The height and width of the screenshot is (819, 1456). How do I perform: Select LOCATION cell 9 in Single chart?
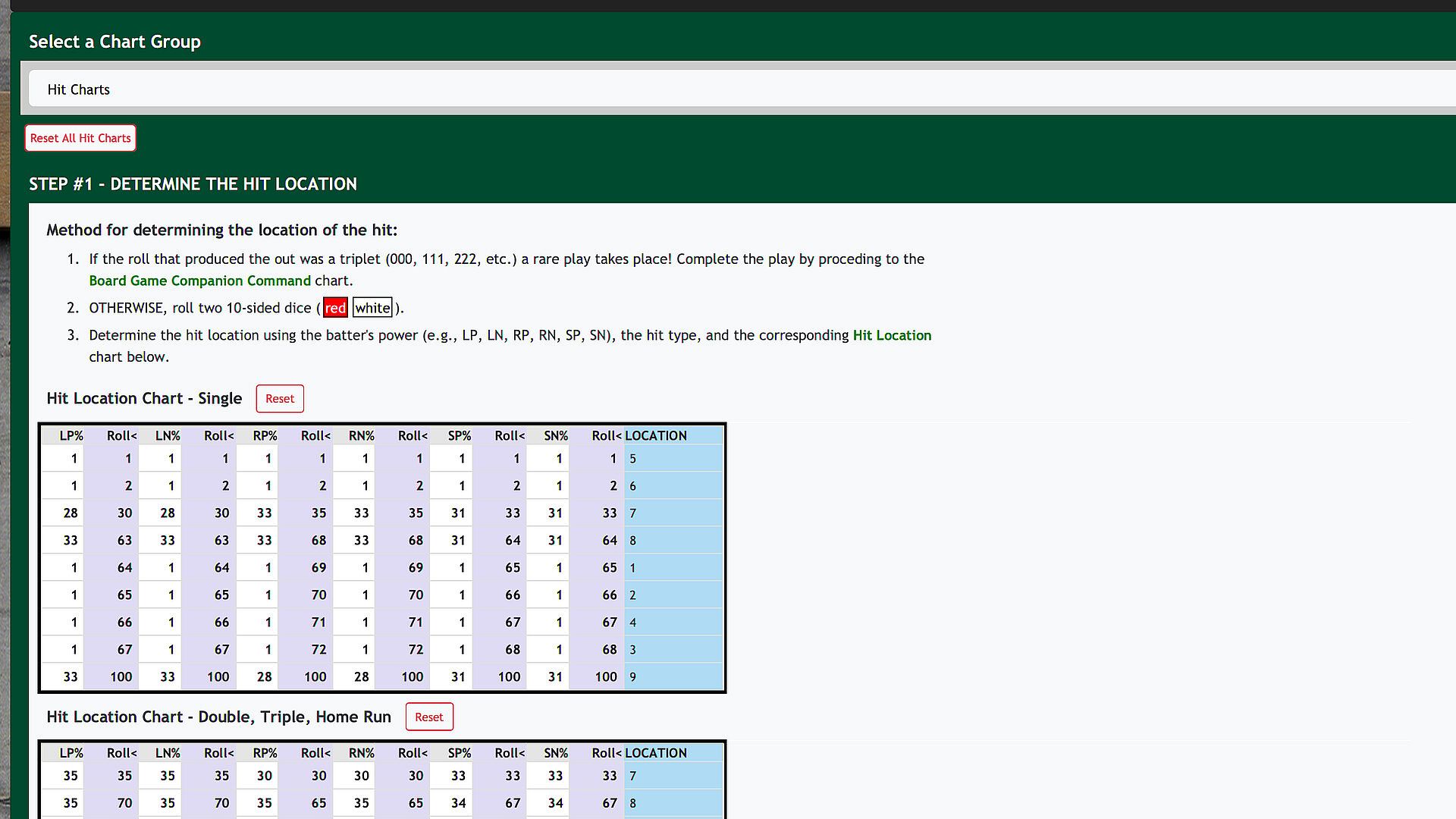click(673, 677)
